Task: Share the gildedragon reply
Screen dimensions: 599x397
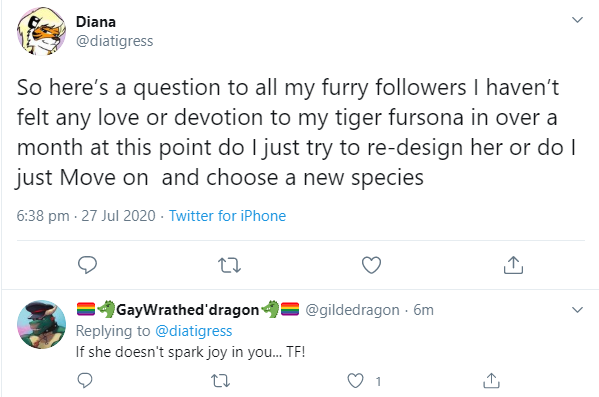Action: click(x=491, y=381)
